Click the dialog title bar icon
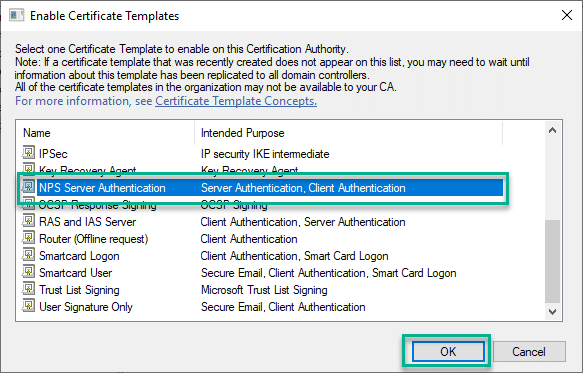 click(x=16, y=16)
